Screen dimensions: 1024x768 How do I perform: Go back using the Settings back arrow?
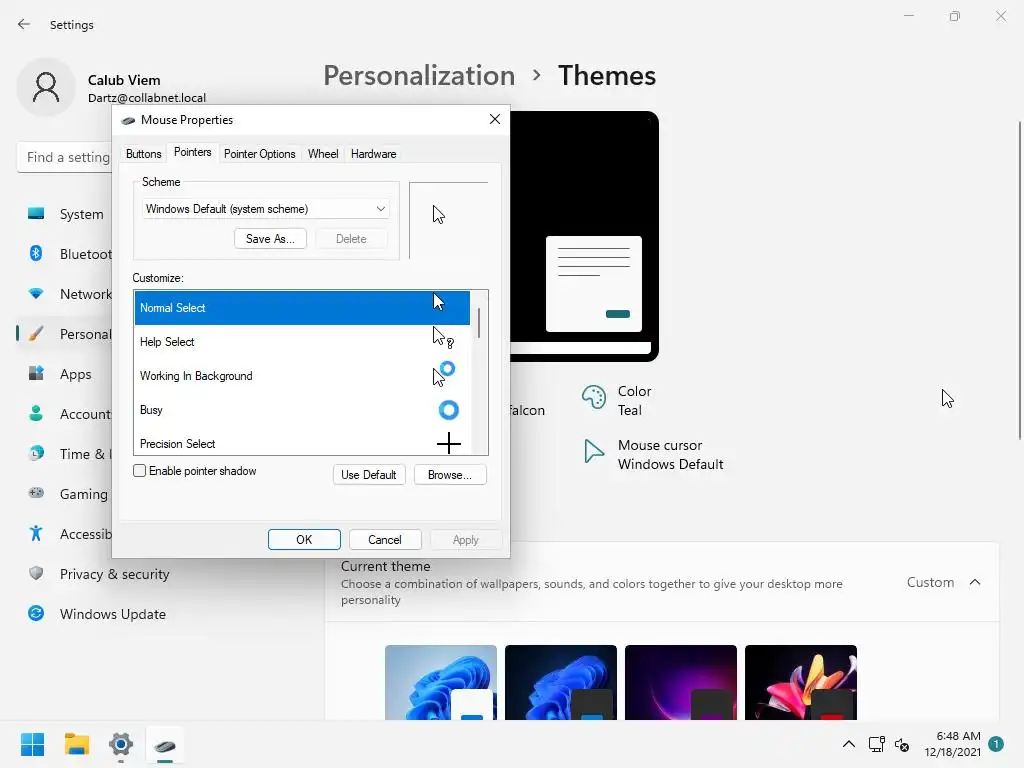(x=24, y=24)
